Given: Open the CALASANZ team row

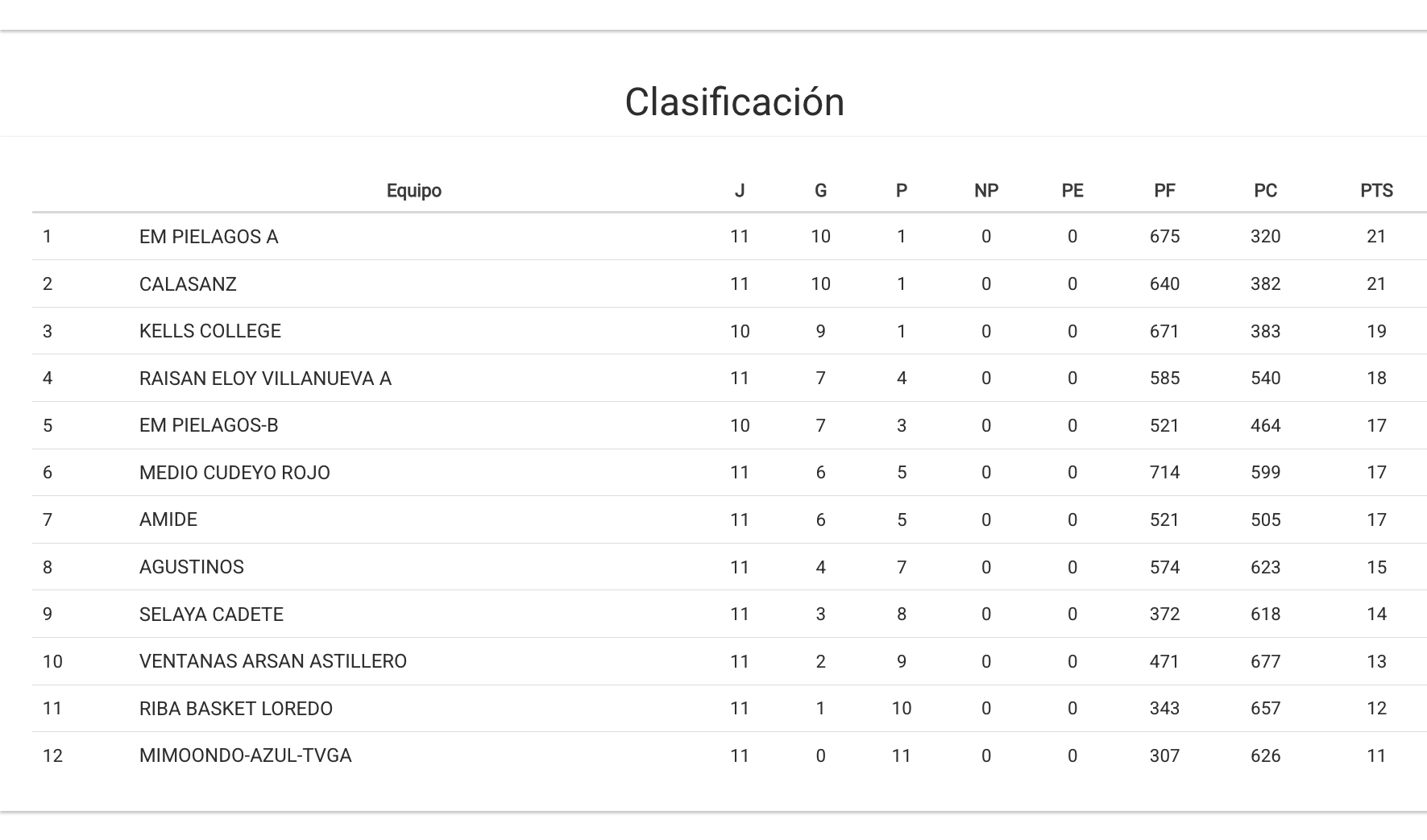Looking at the screenshot, I should pyautogui.click(x=188, y=284).
